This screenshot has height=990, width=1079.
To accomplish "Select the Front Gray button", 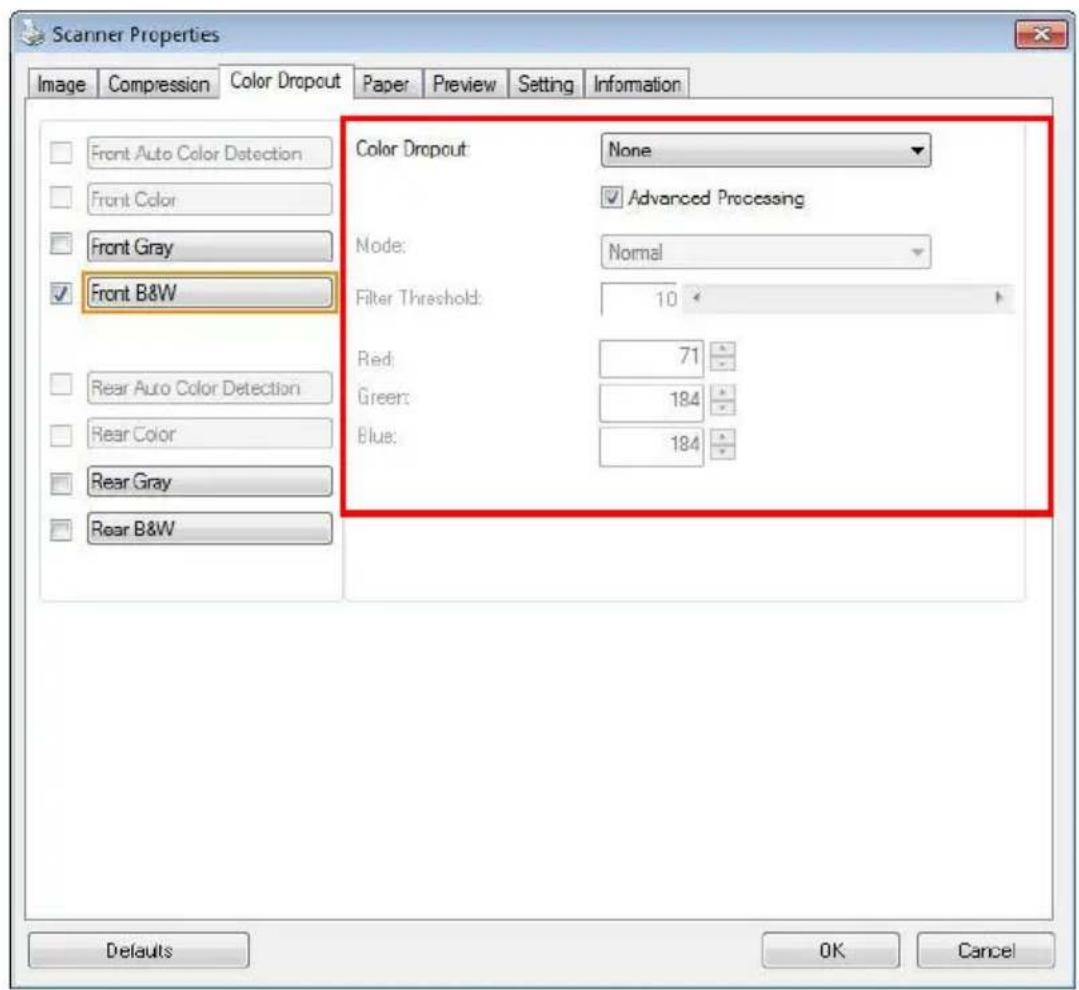I will point(209,246).
